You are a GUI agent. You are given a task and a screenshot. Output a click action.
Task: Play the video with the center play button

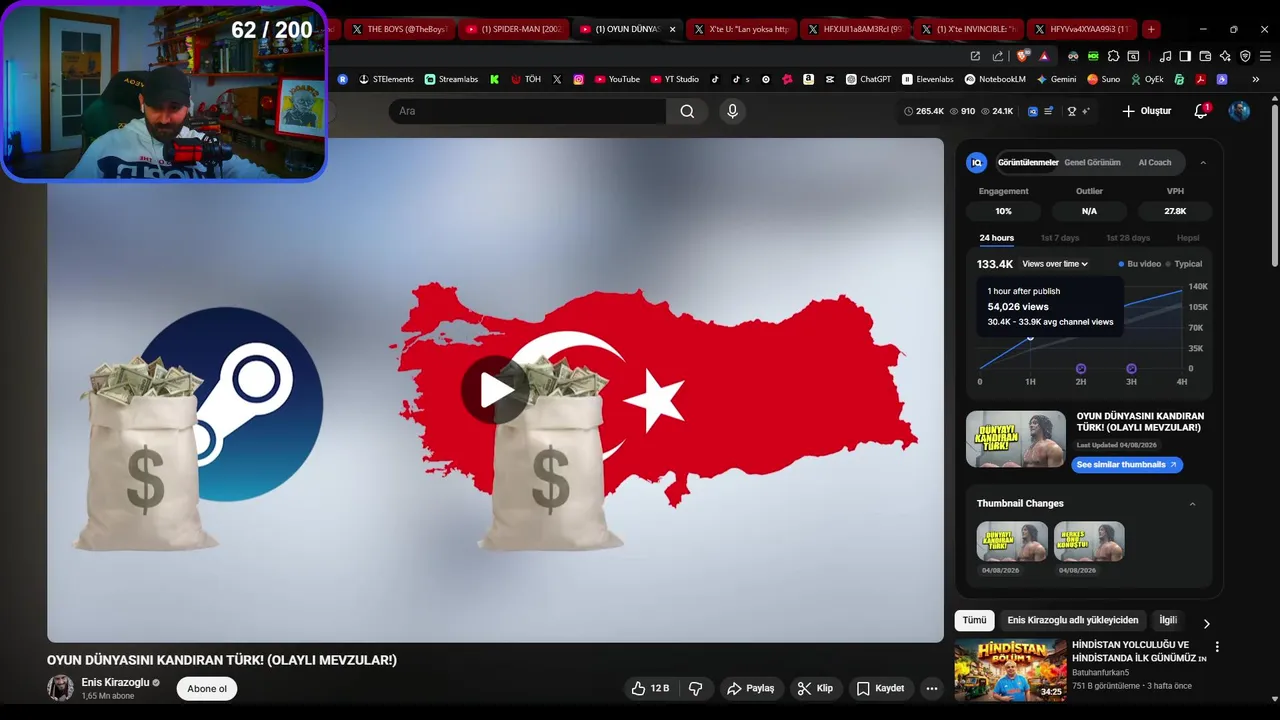tap(495, 390)
